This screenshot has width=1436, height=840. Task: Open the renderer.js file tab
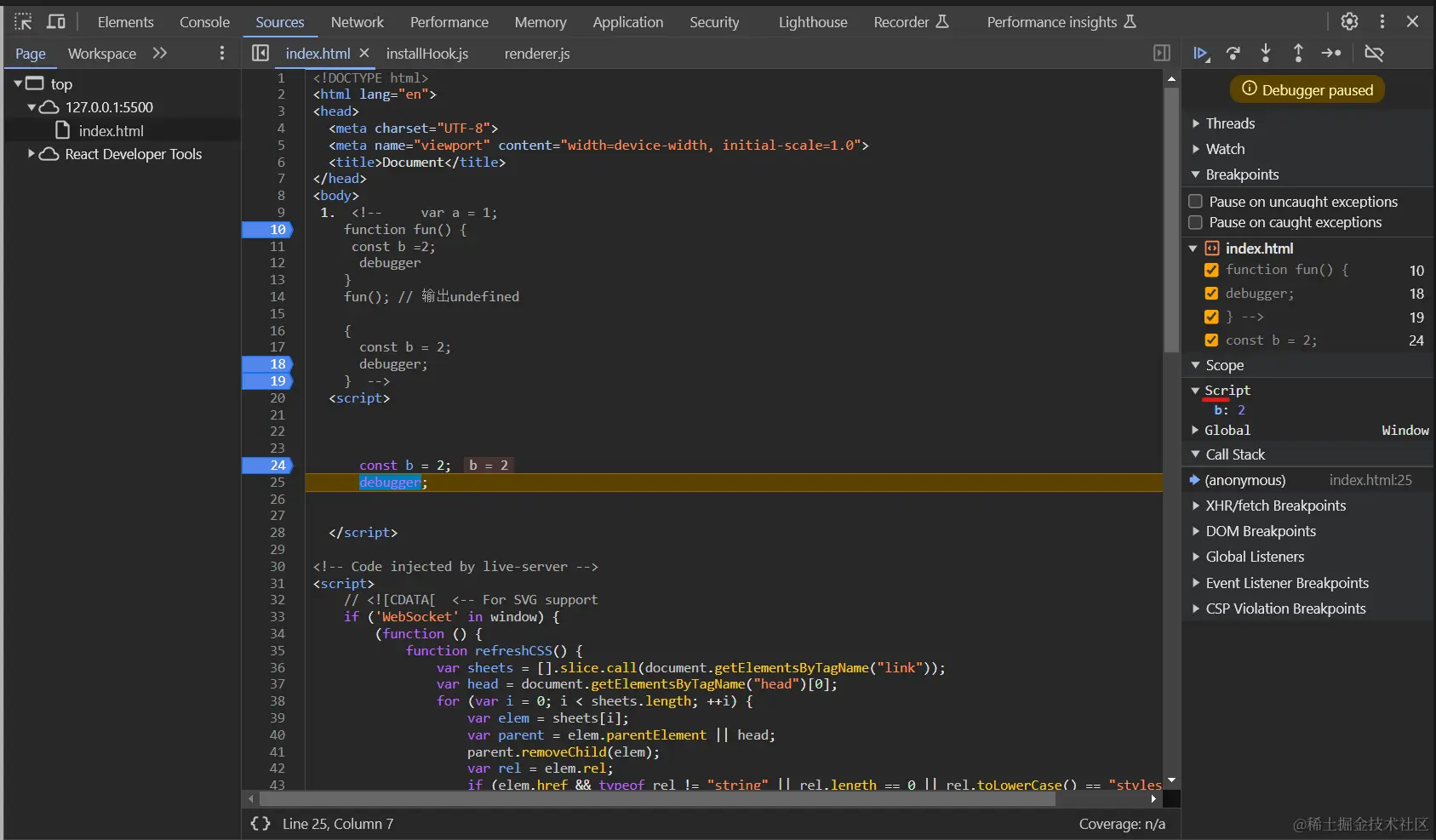[x=537, y=54]
